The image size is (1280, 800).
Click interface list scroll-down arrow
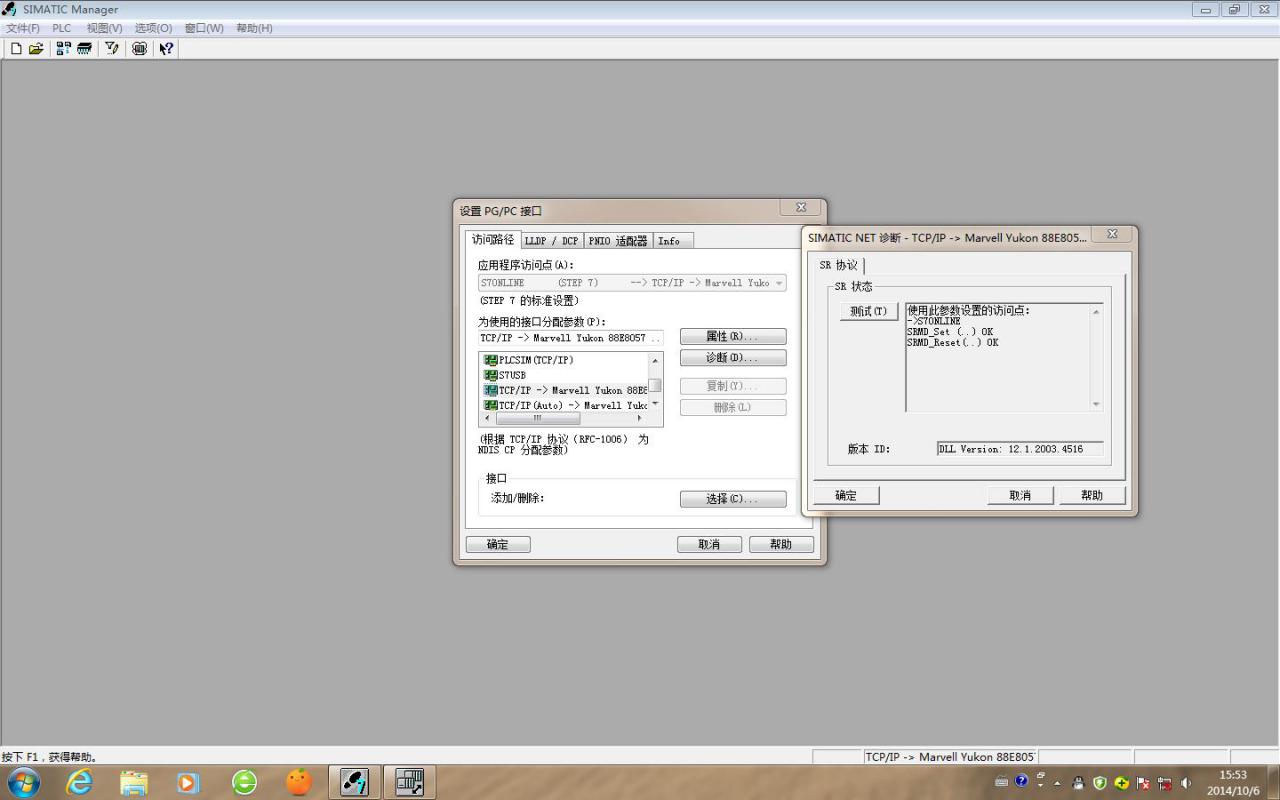pyautogui.click(x=656, y=405)
